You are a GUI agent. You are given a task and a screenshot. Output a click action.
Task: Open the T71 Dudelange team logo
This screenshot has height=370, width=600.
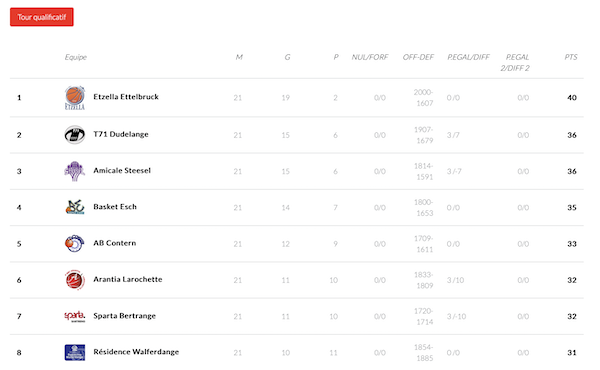pyautogui.click(x=75, y=135)
